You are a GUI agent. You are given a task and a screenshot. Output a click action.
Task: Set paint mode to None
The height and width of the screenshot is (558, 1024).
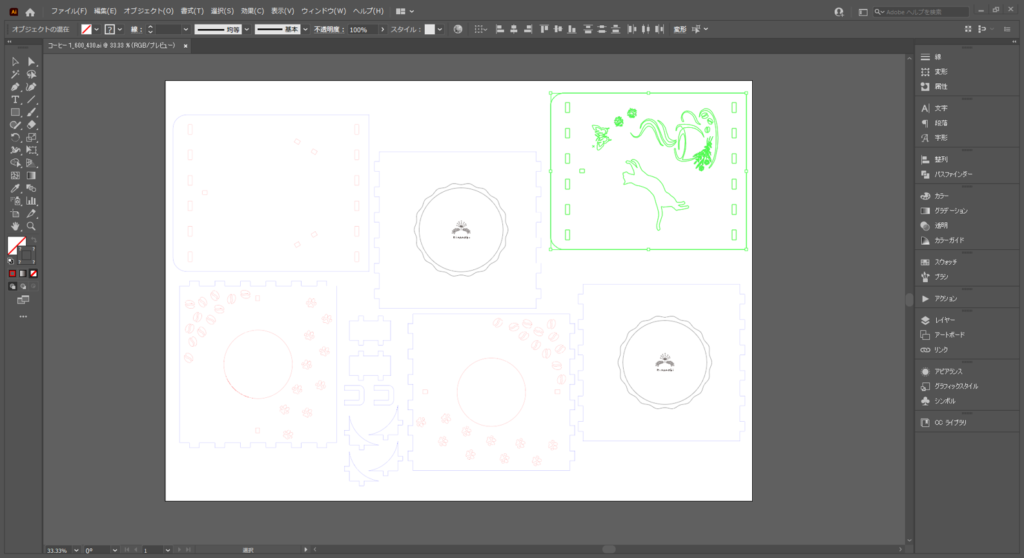coord(34,273)
